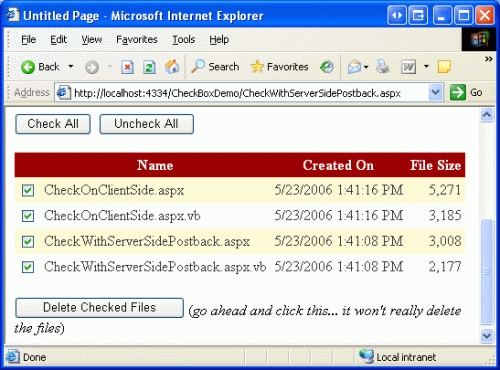Click the IE page icon in address bar
This screenshot has width=500, height=370.
(x=63, y=92)
